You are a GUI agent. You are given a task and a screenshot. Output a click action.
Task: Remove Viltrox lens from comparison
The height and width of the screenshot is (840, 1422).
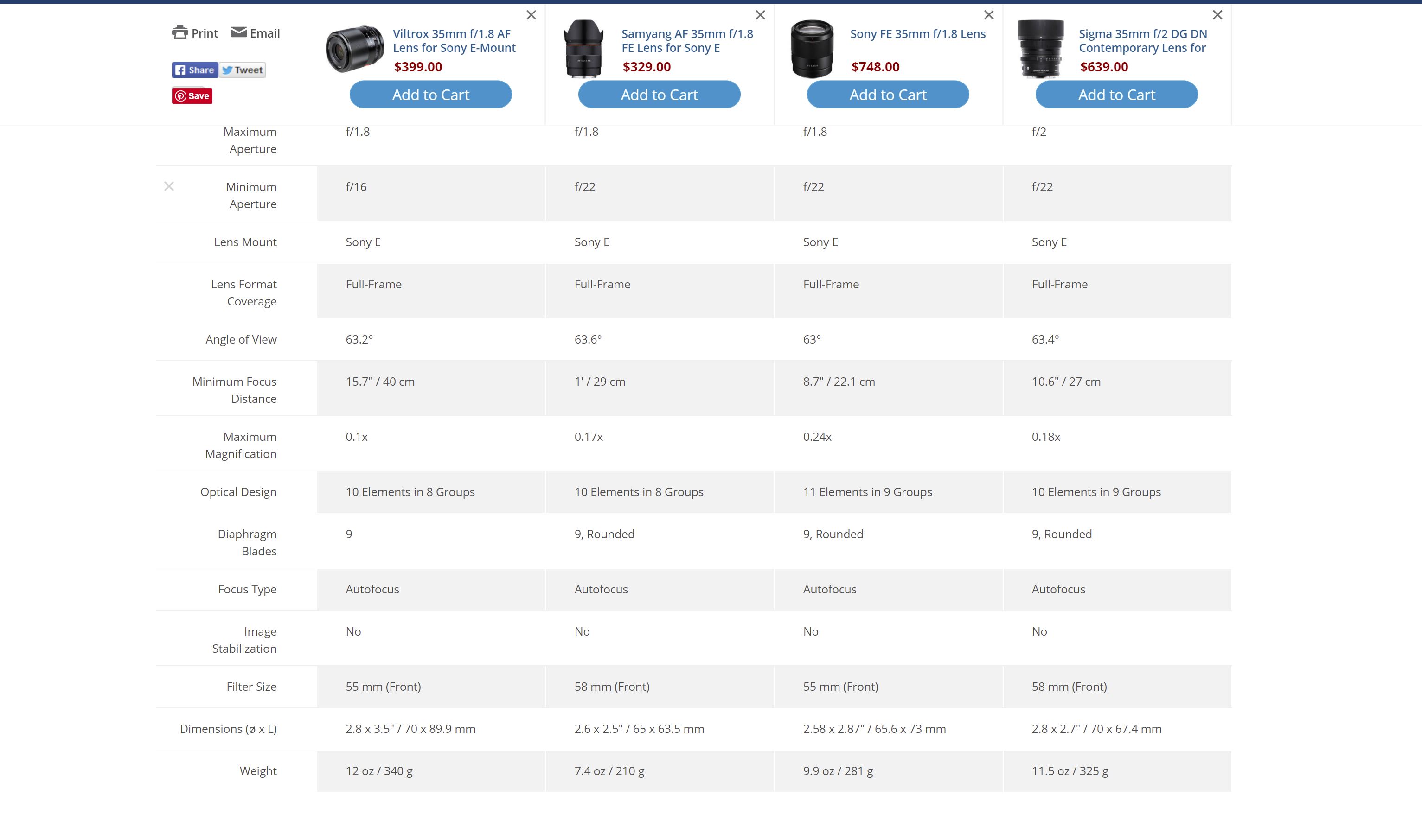point(531,15)
